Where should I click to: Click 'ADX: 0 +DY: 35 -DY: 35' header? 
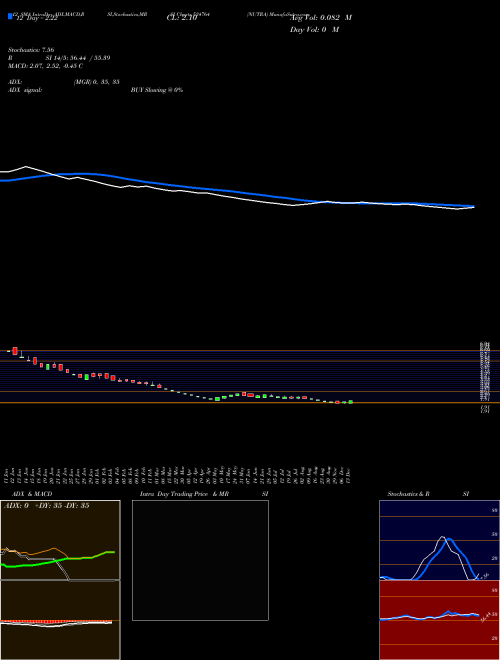(46, 506)
